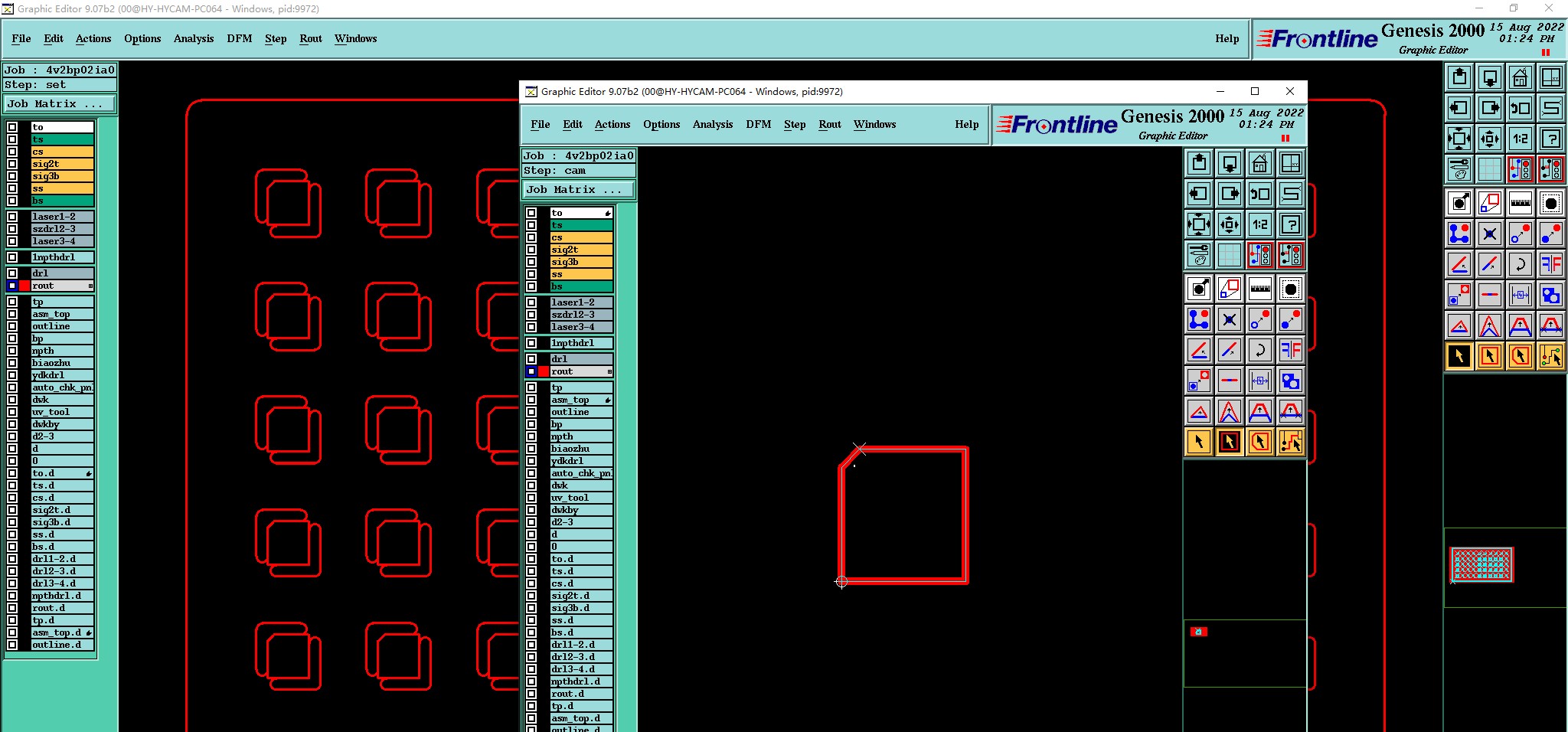Click the pan right icon in front window

1230,194
